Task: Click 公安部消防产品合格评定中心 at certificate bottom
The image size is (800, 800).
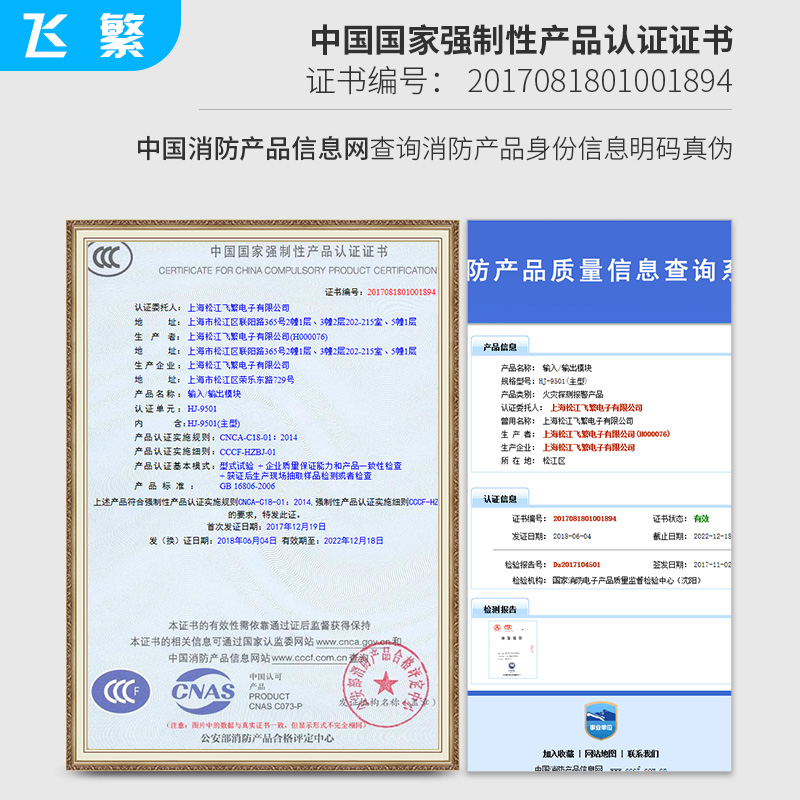Action: pyautogui.click(x=267, y=738)
